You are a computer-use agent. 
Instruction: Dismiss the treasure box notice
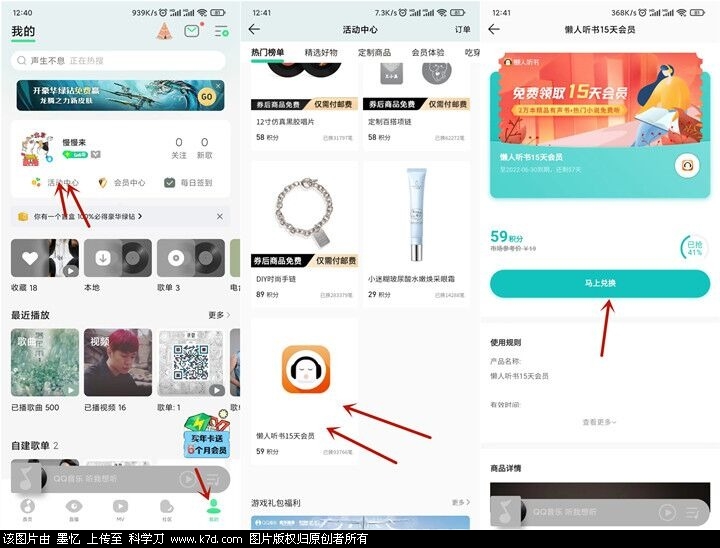219,216
